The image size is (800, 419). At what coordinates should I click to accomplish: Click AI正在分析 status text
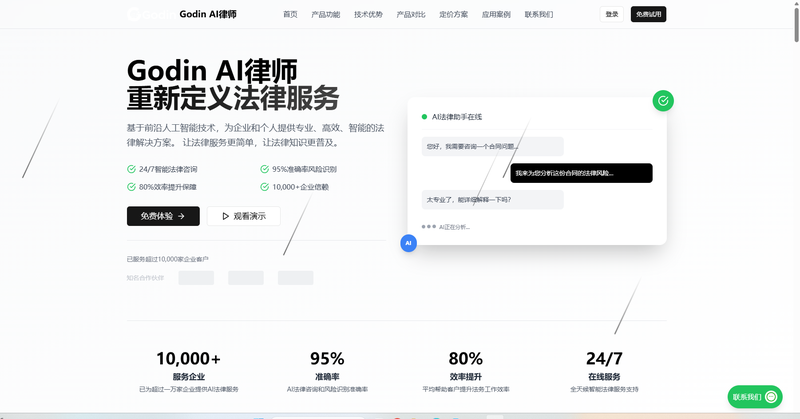(x=454, y=227)
